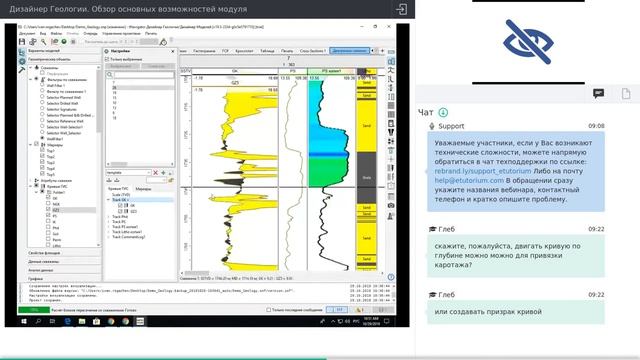The image size is (640, 360).
Task: Open the Вид menu
Action: point(43,33)
